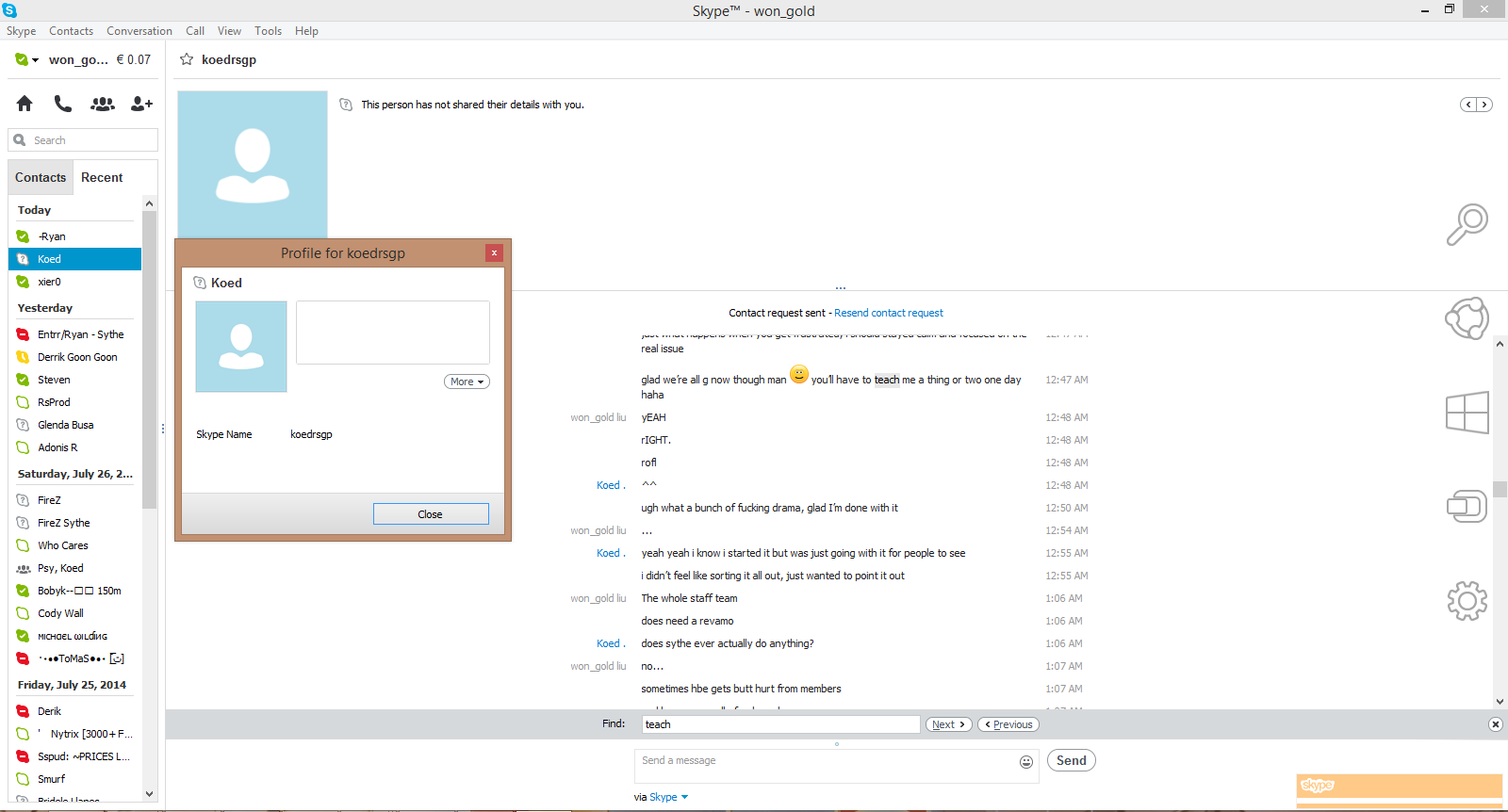Image resolution: width=1508 pixels, height=812 pixels.
Task: Switch to the Contacts tab
Action: click(41, 177)
